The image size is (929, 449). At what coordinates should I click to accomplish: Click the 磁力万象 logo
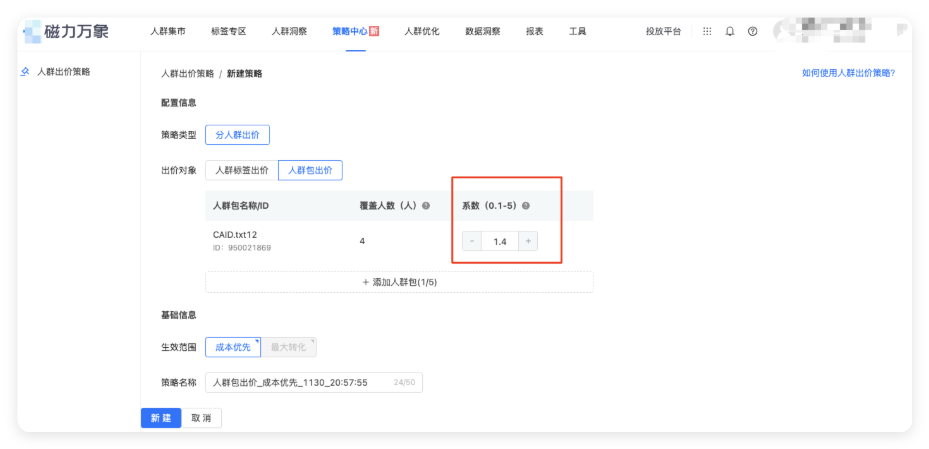pyautogui.click(x=66, y=31)
